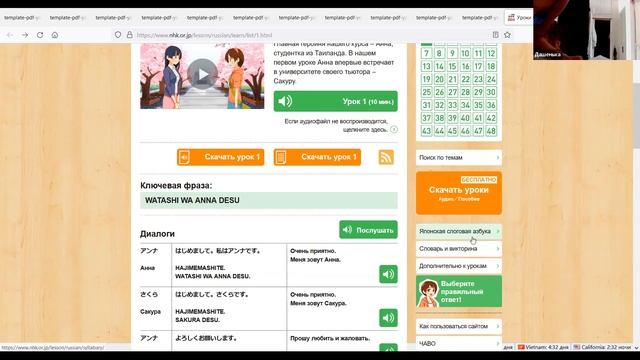The width and height of the screenshot is (640, 360).
Task: Click browser back arrow
Action: click(x=10, y=35)
